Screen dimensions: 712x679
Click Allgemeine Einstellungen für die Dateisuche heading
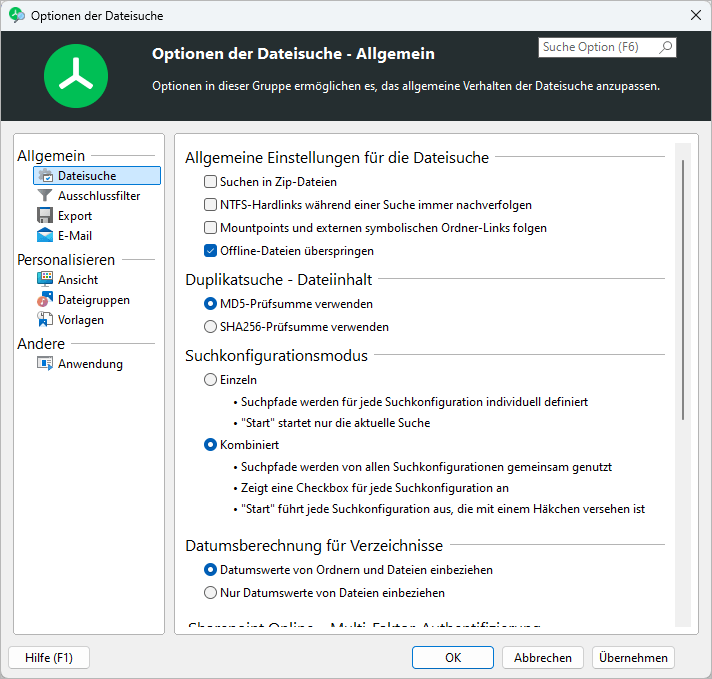pyautogui.click(x=337, y=158)
